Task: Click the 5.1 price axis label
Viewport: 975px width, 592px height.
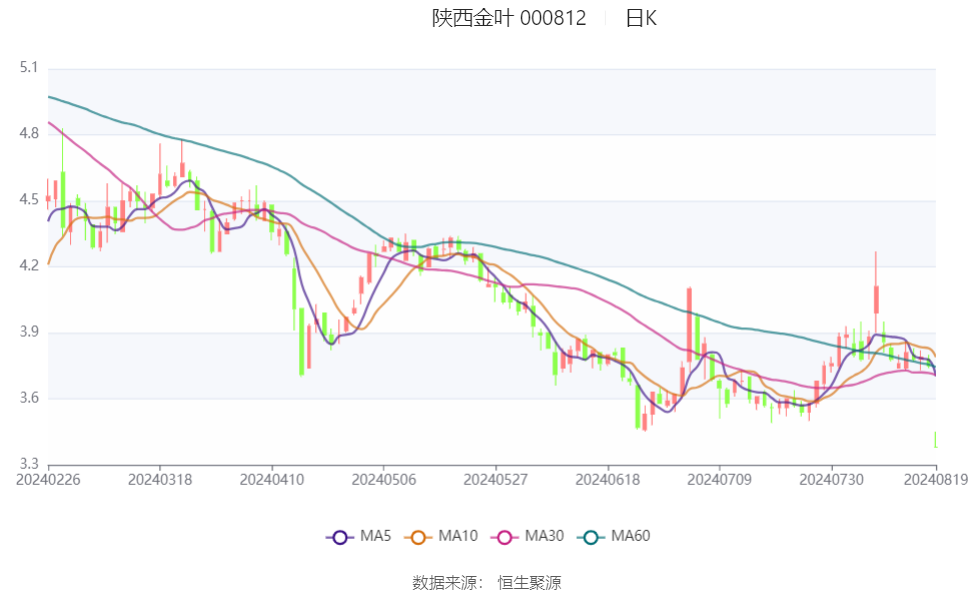Action: pyautogui.click(x=29, y=67)
